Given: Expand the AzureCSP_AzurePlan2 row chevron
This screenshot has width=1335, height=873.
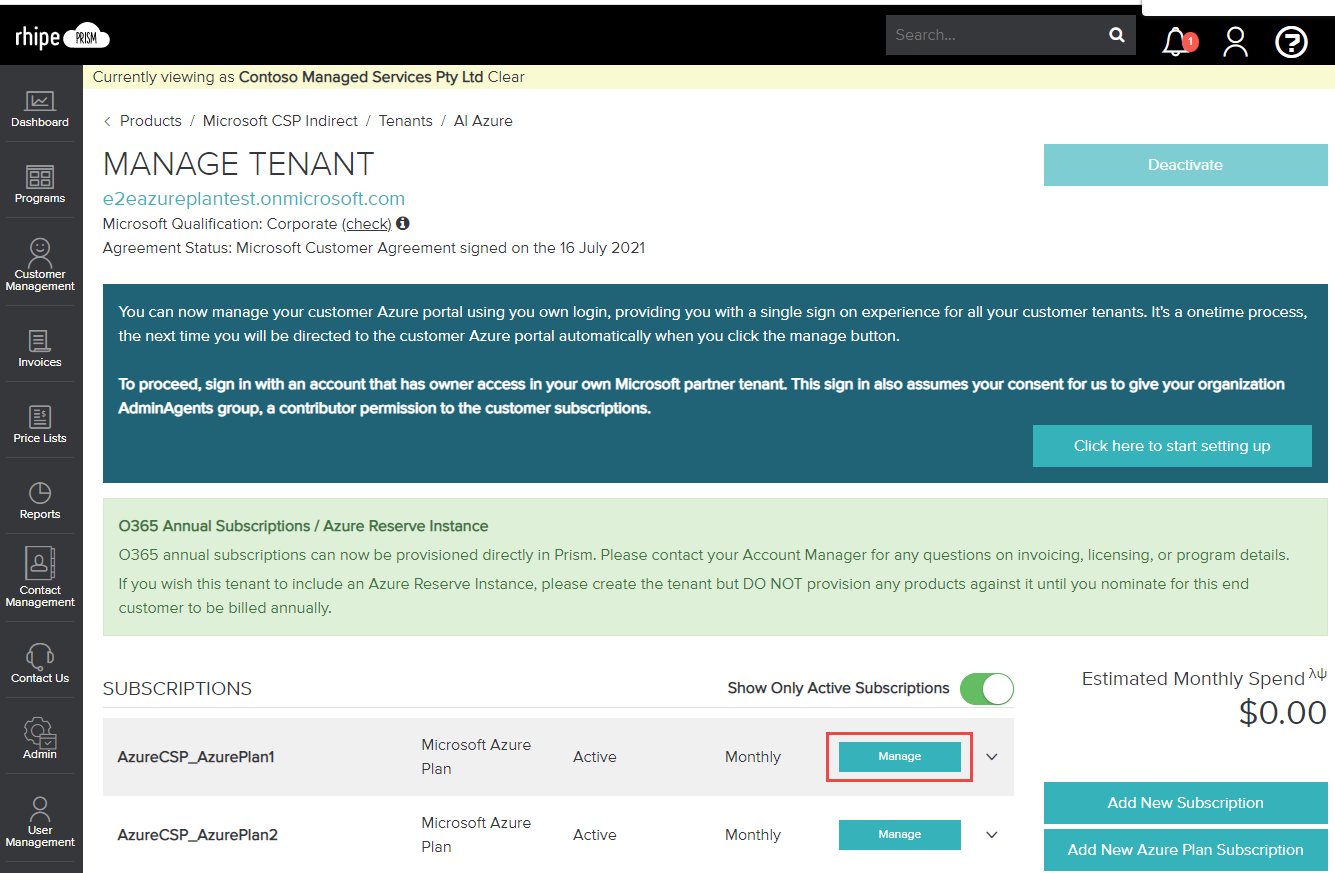Looking at the screenshot, I should (x=992, y=835).
